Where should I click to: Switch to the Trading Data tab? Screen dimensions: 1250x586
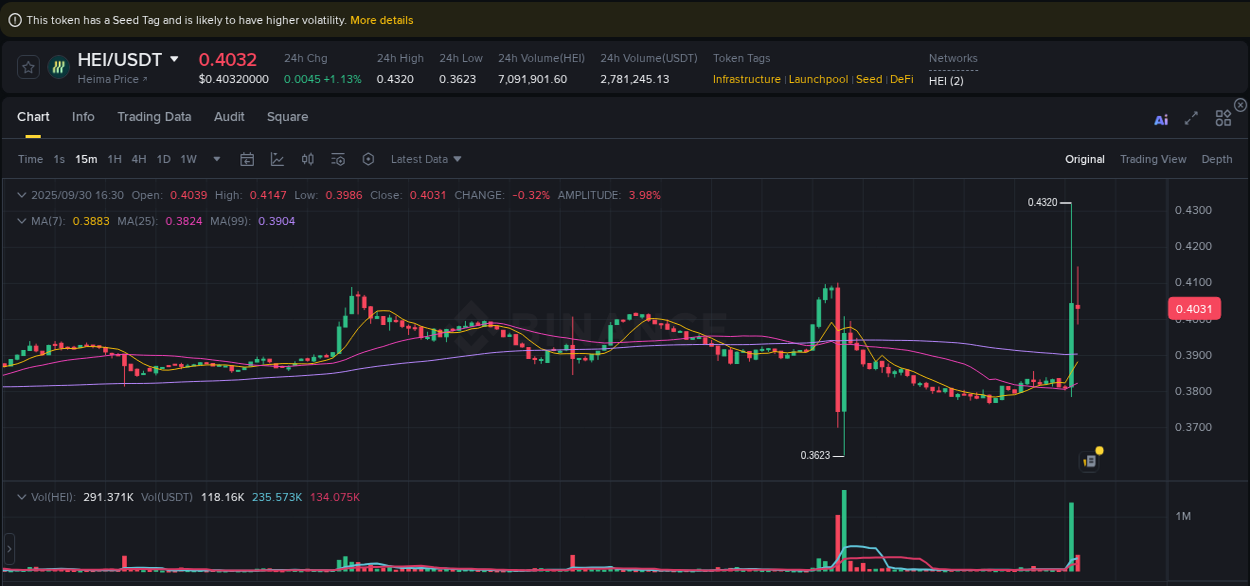[x=154, y=117]
